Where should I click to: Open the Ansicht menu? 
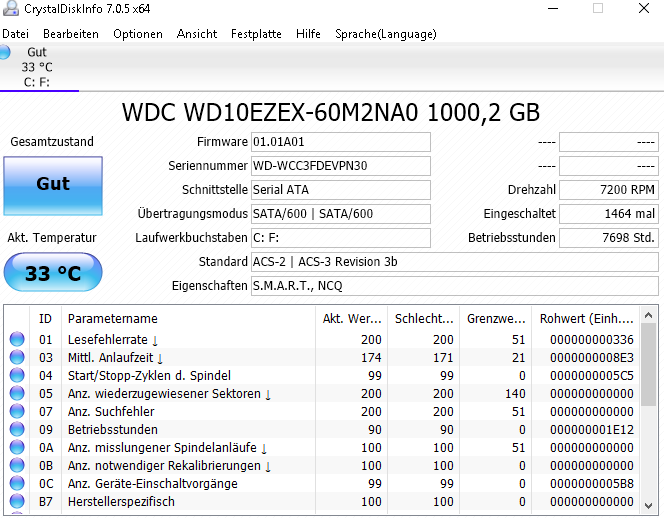197,34
